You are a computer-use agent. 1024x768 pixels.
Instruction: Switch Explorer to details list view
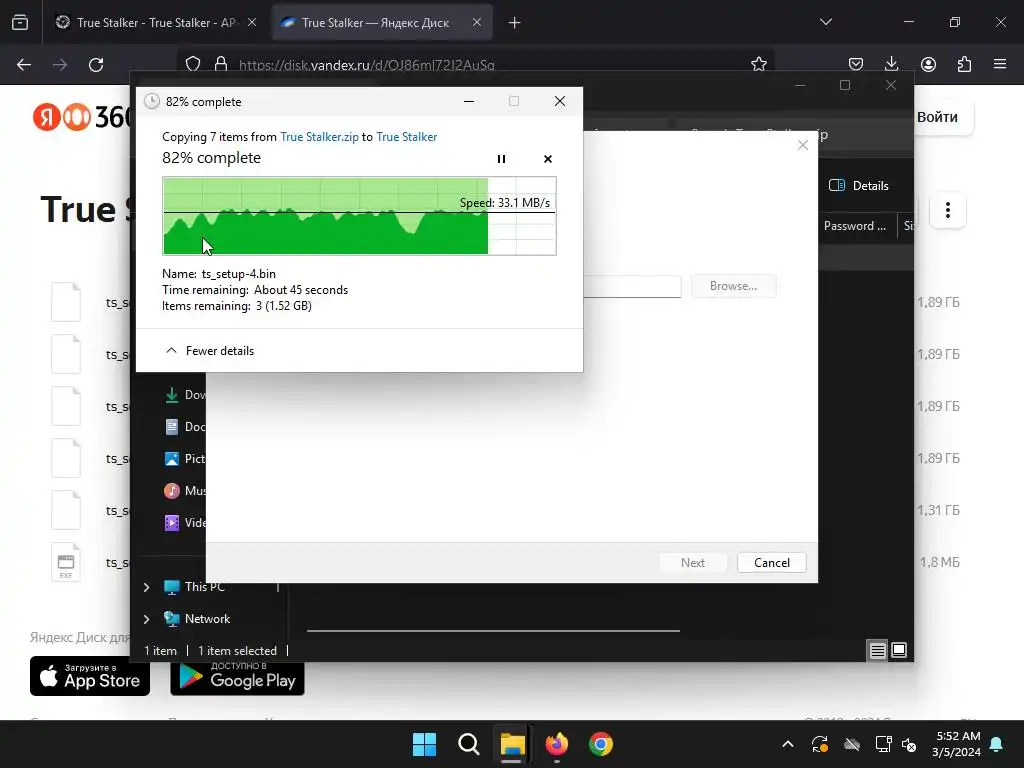(878, 650)
